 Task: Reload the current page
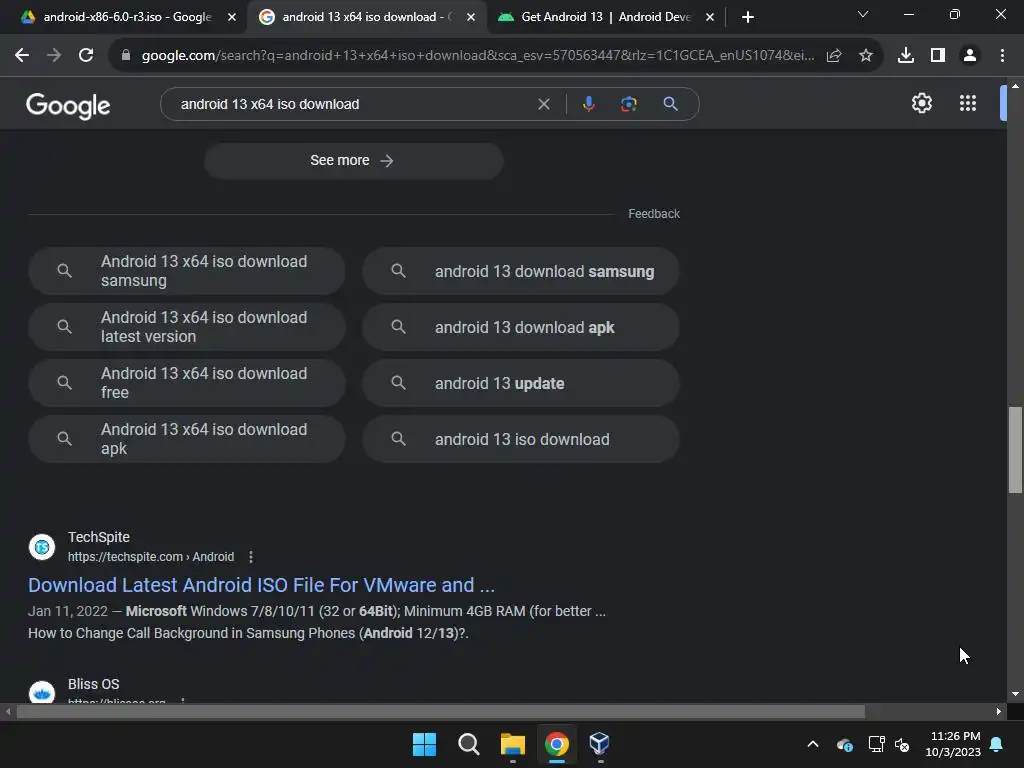coord(86,56)
